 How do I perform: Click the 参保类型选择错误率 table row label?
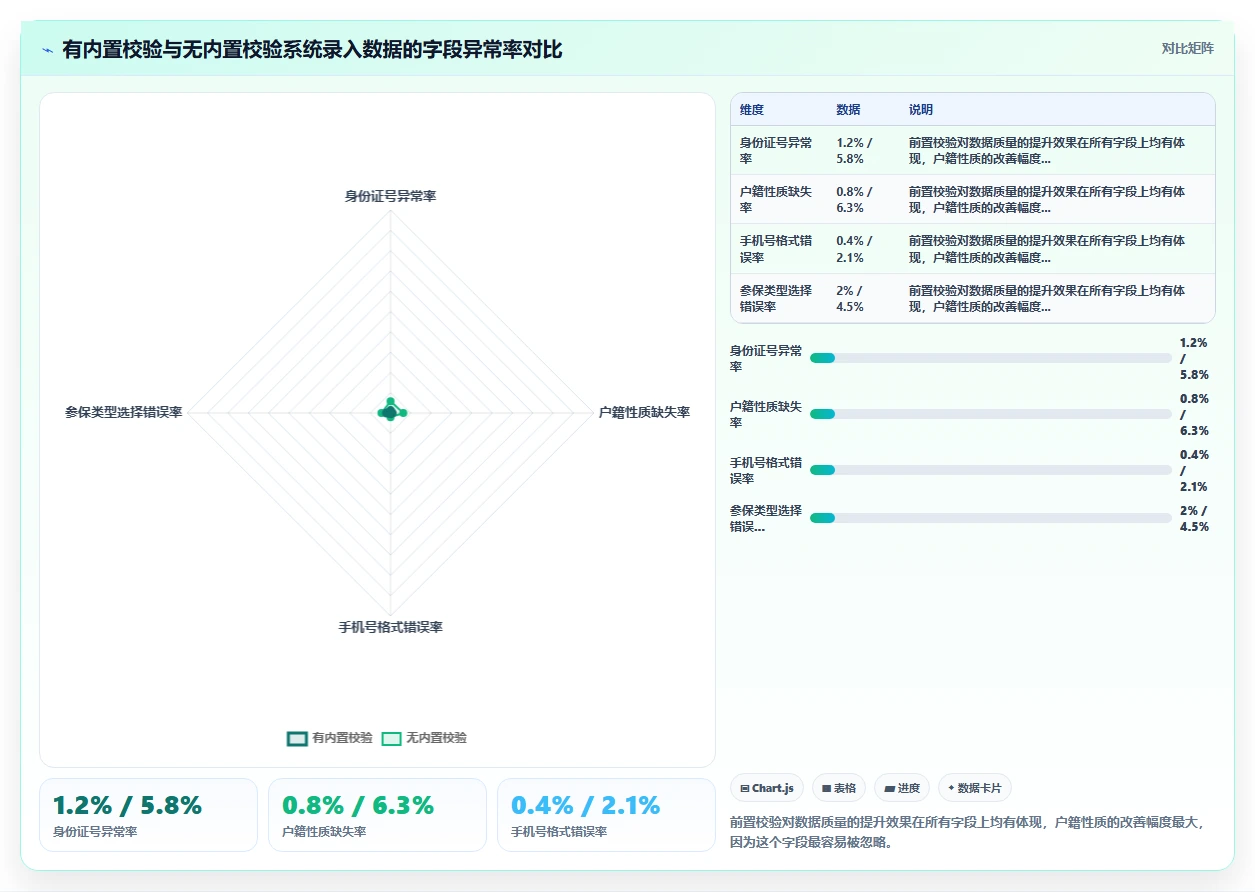(x=776, y=298)
